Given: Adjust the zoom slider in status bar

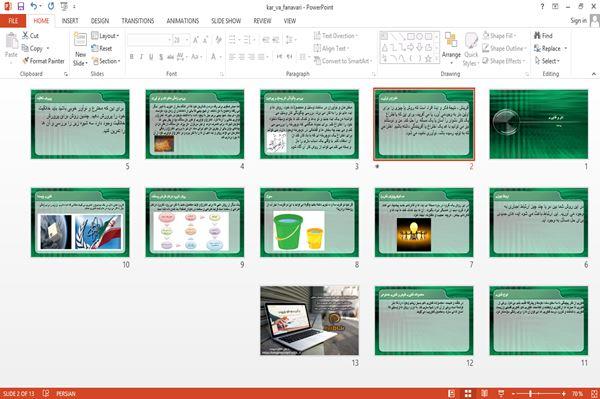Looking at the screenshot, I should [531, 394].
